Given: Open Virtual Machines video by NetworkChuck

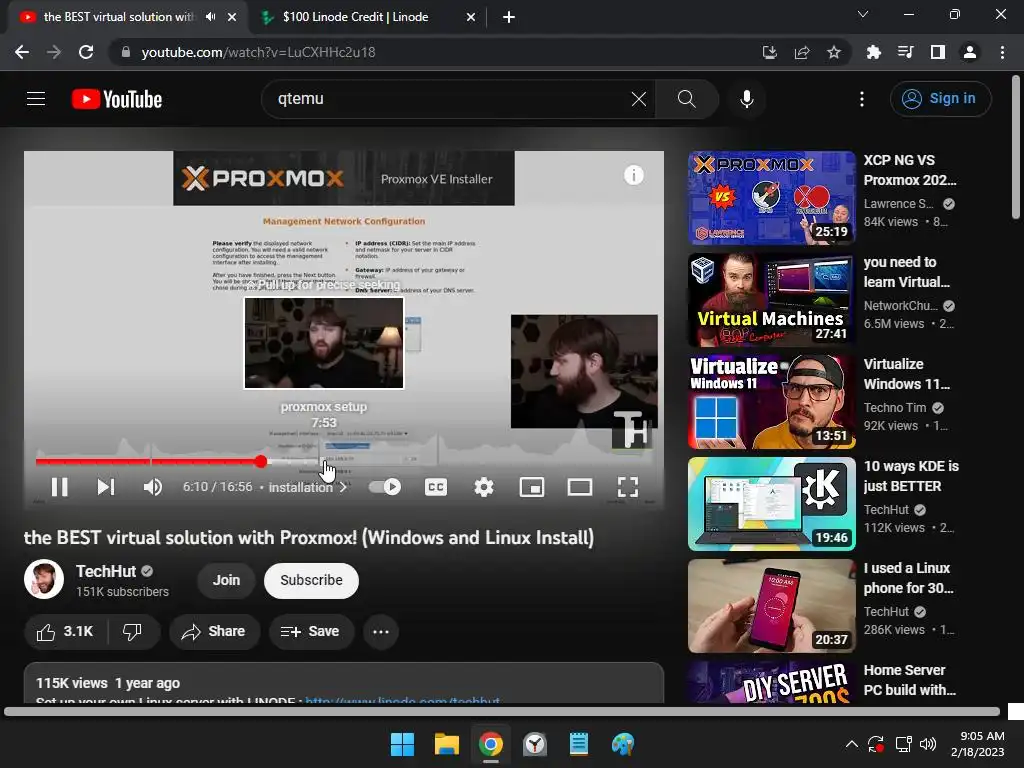Looking at the screenshot, I should 771,300.
